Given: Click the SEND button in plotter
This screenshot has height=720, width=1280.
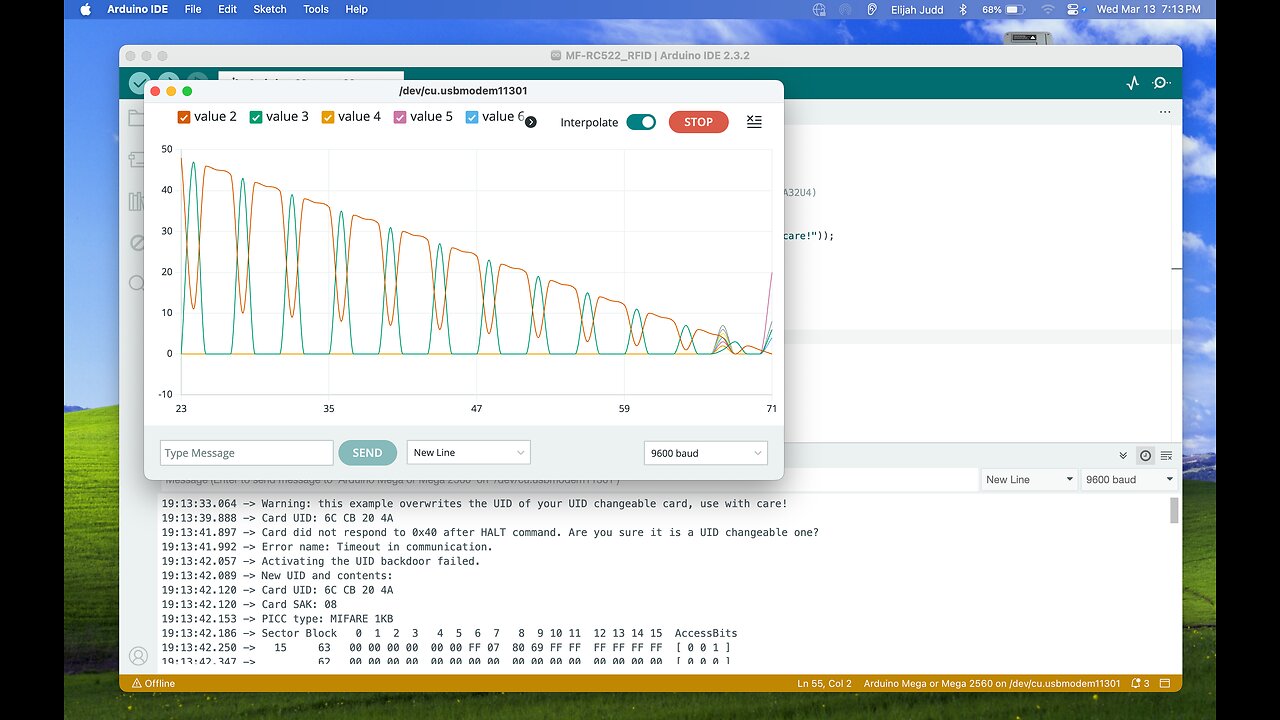Looking at the screenshot, I should (367, 453).
